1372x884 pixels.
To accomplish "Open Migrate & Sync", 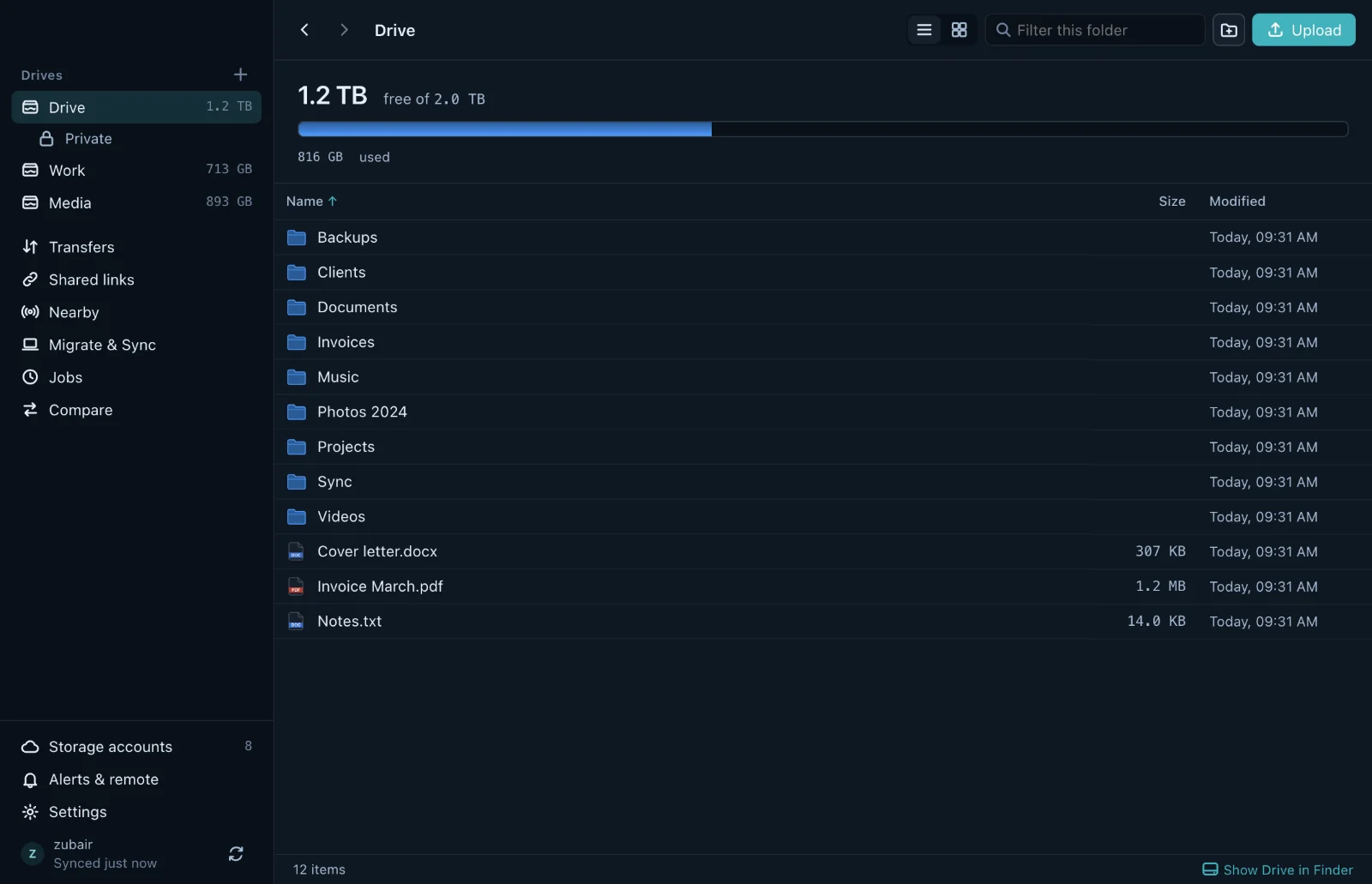I will tap(136, 345).
